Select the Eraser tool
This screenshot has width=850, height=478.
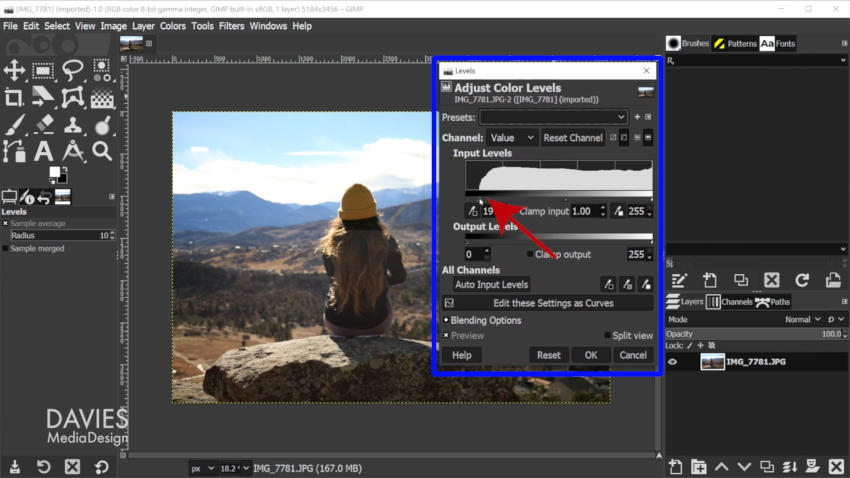click(x=43, y=125)
